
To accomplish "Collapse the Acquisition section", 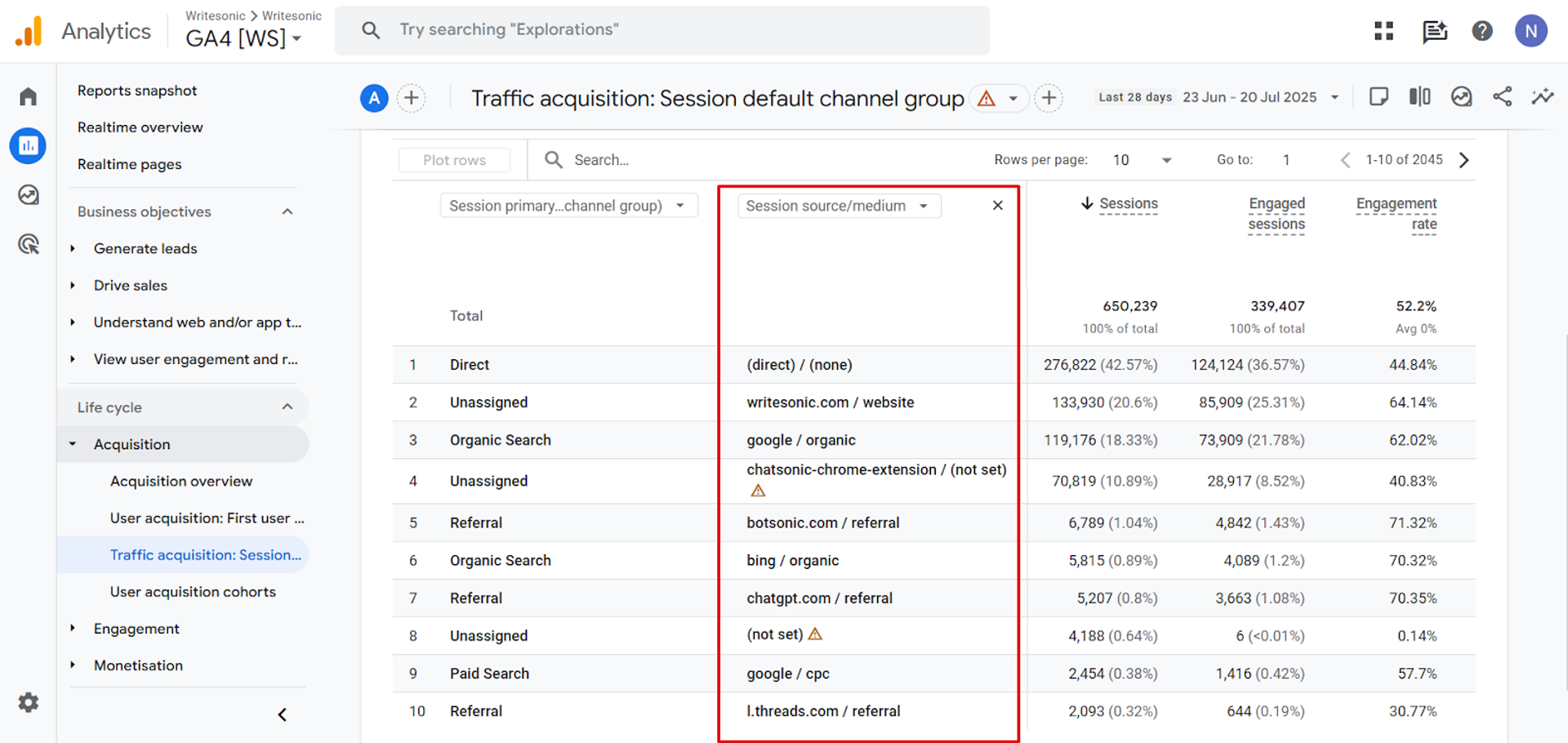I will (x=73, y=444).
